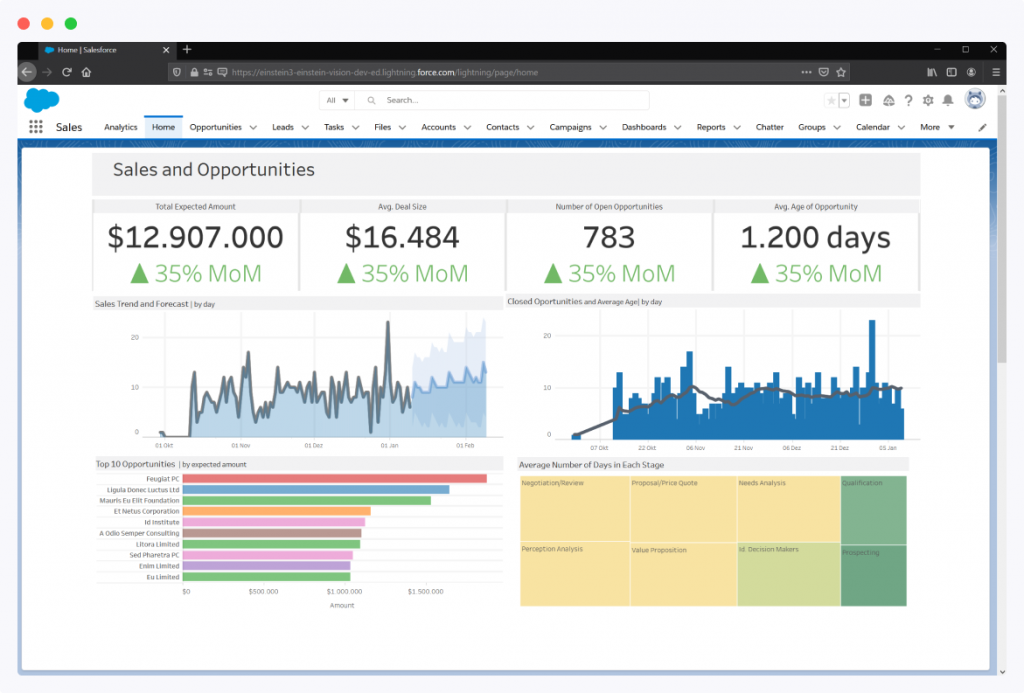Toggle the browser bookmark star
The width and height of the screenshot is (1024, 693).
(841, 72)
